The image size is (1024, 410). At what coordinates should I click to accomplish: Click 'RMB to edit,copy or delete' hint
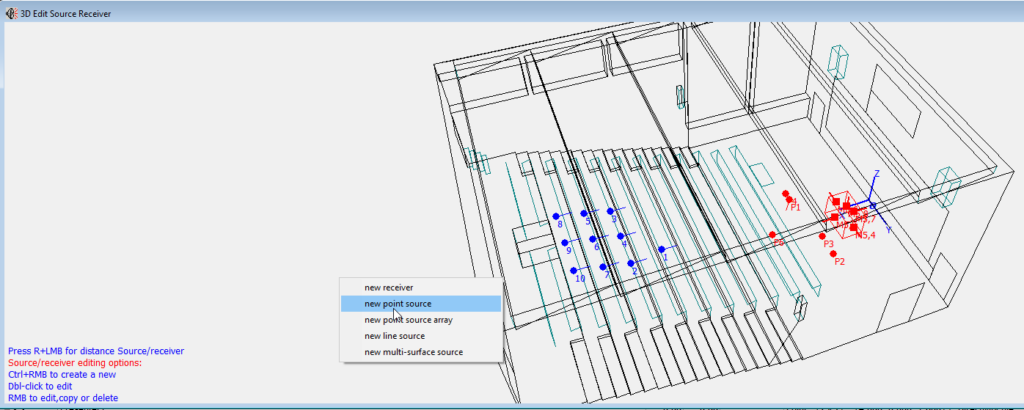pyautogui.click(x=63, y=398)
